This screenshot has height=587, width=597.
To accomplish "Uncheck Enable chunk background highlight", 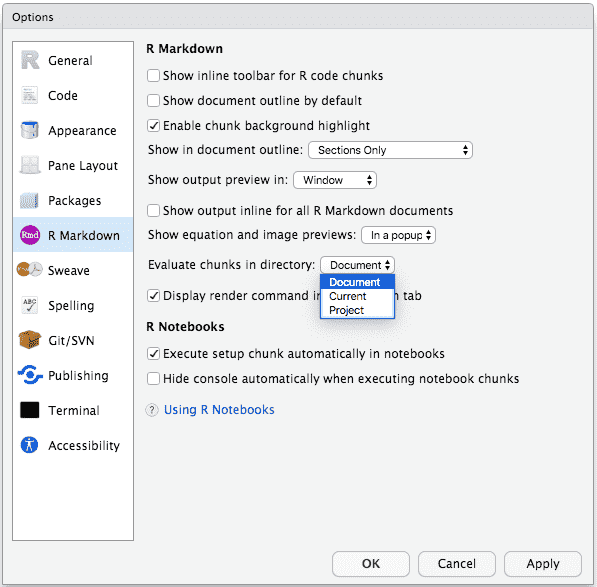I will point(153,126).
